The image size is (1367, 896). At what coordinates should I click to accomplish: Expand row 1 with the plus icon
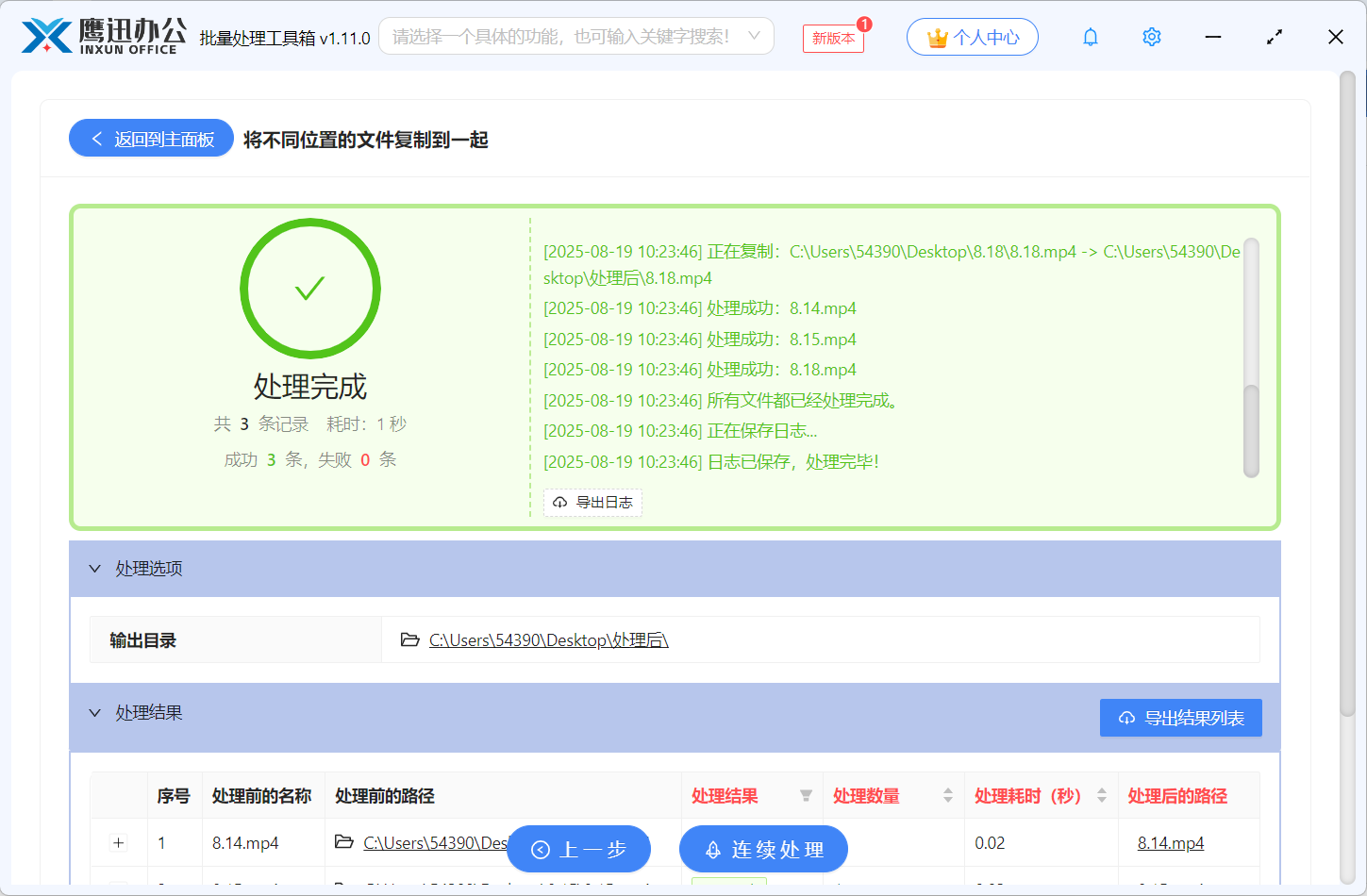(x=119, y=843)
